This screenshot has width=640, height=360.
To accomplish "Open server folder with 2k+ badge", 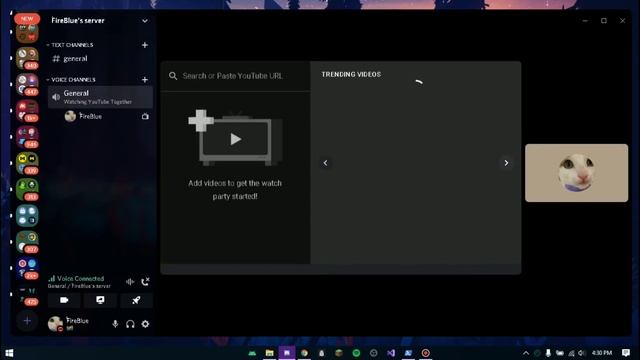I will (27, 268).
